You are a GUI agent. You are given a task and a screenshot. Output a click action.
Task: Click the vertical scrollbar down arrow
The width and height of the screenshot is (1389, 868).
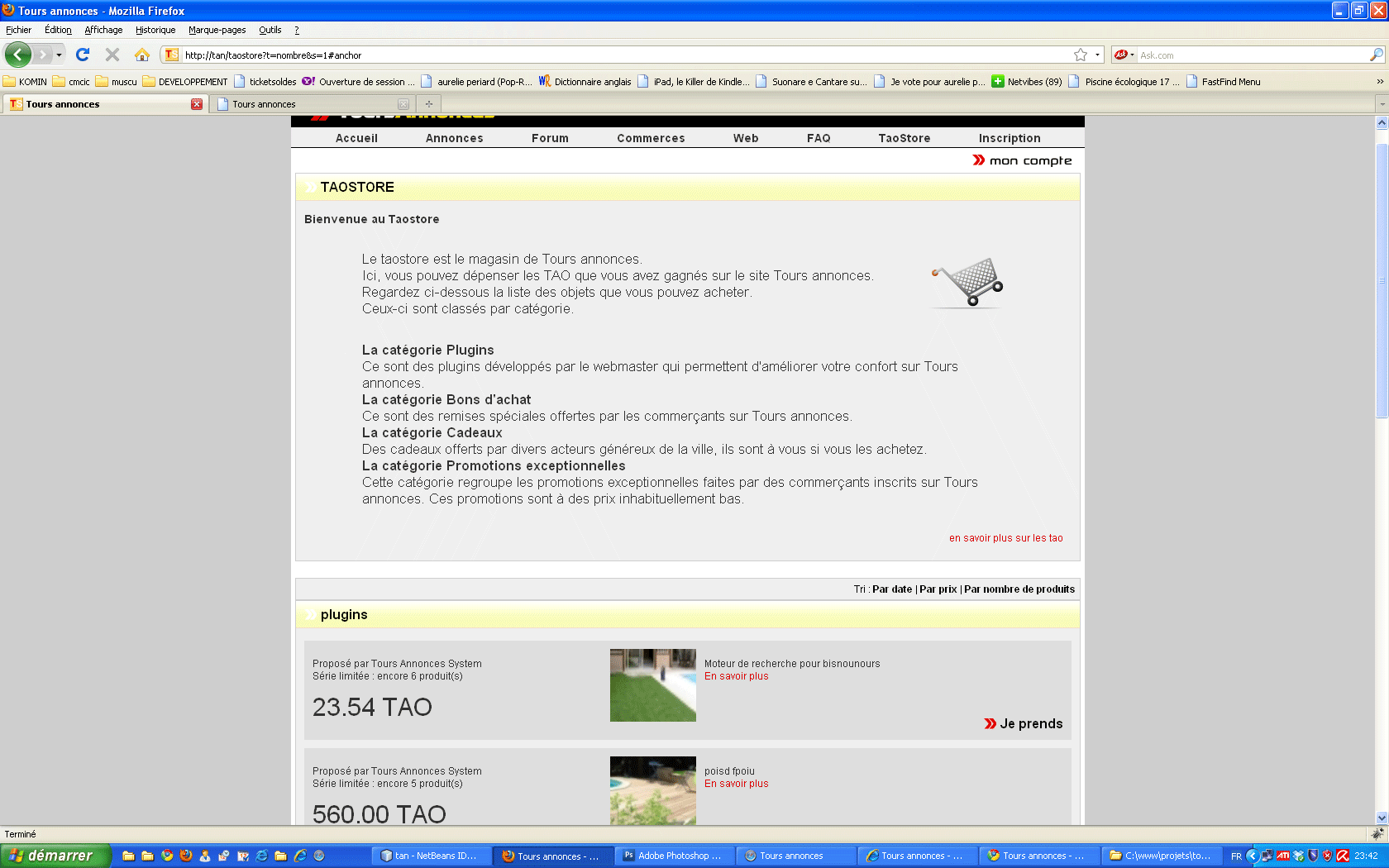(x=1382, y=818)
